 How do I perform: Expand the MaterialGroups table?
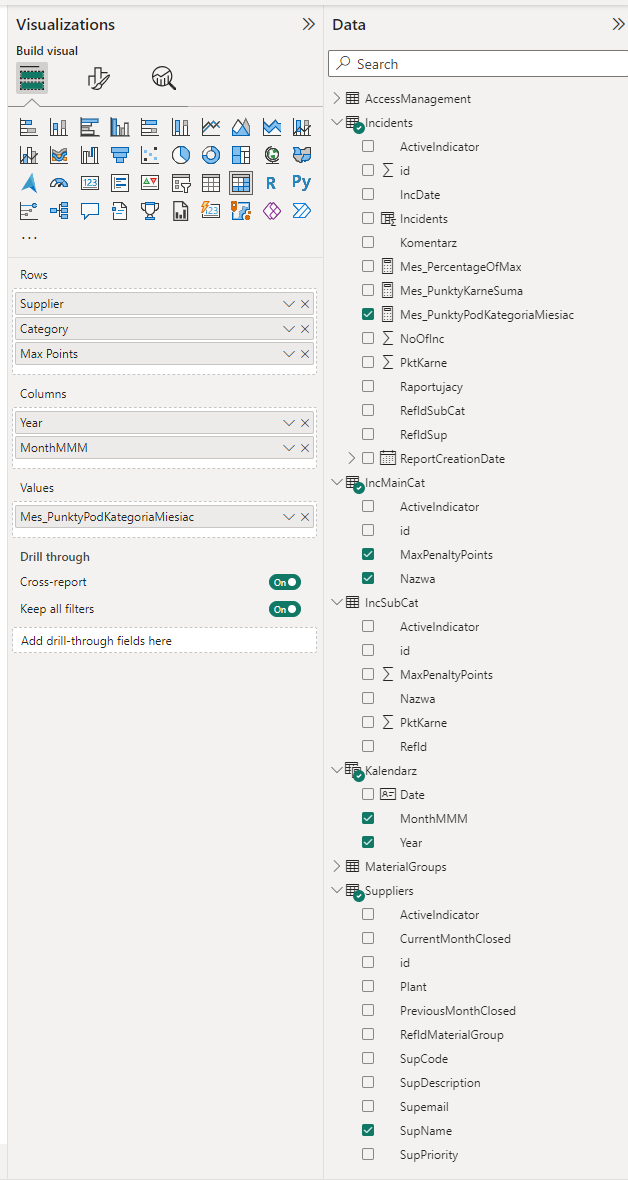click(336, 867)
